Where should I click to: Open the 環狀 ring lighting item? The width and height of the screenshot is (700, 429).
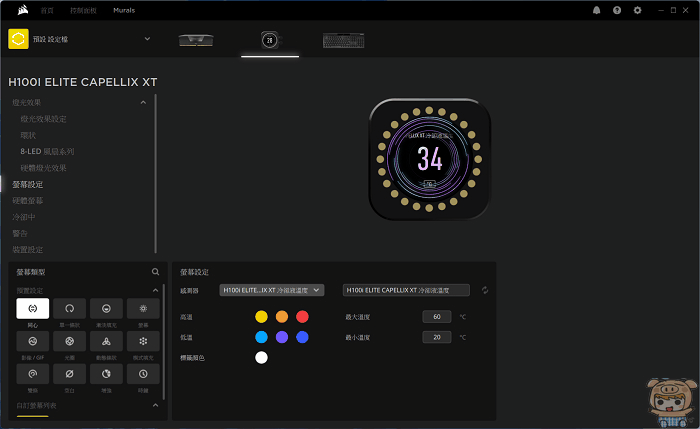click(28, 135)
